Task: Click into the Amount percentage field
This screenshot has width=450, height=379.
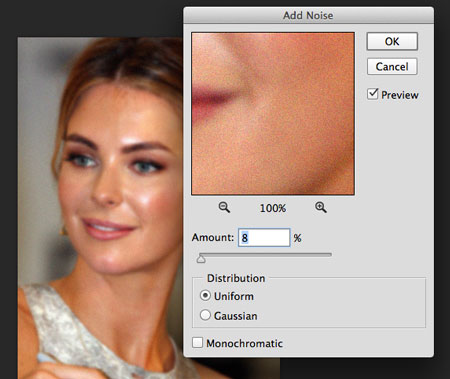Action: coord(264,238)
